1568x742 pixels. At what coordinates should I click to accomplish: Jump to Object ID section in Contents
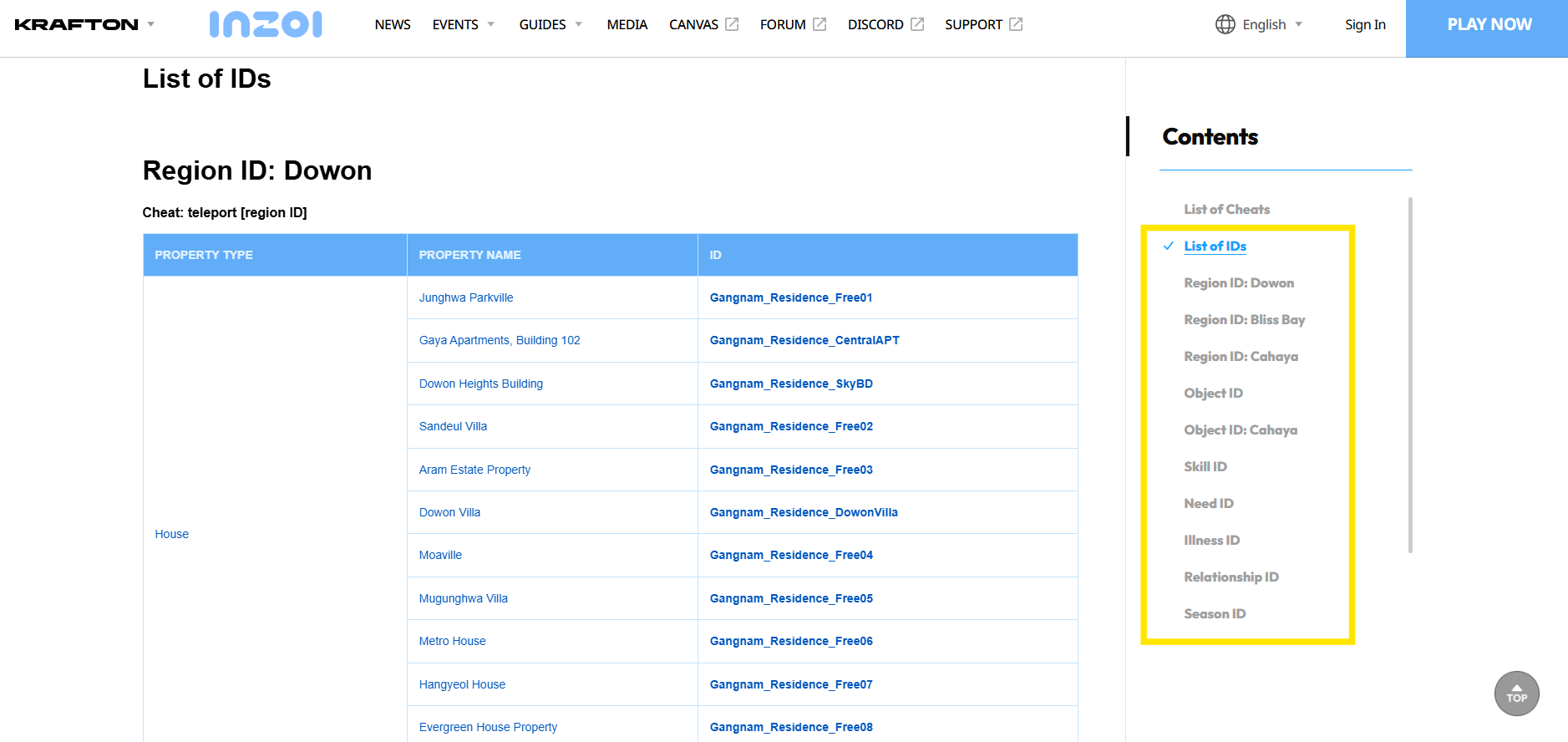pyautogui.click(x=1213, y=393)
